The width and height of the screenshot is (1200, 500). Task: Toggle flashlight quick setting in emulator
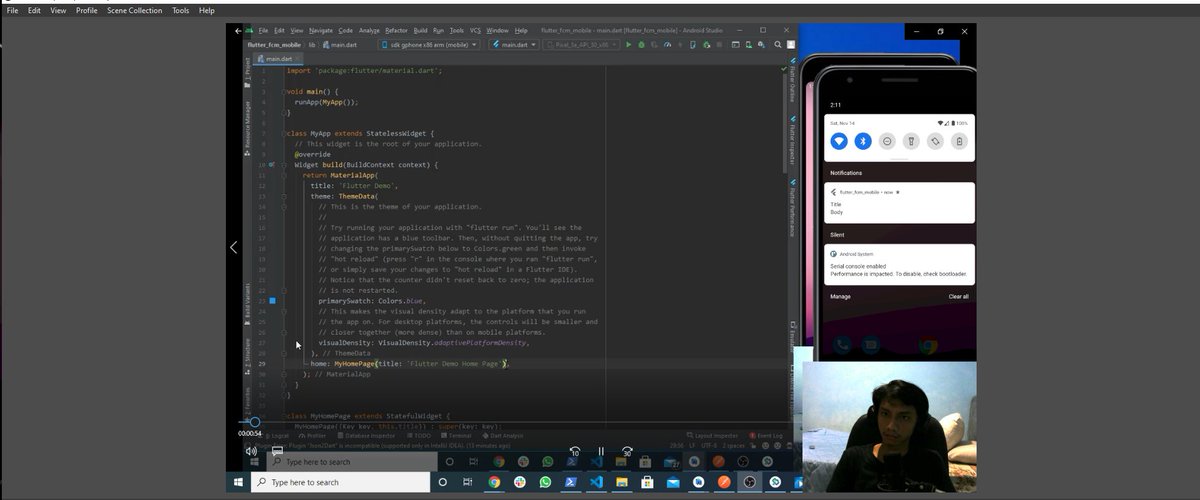pos(911,141)
